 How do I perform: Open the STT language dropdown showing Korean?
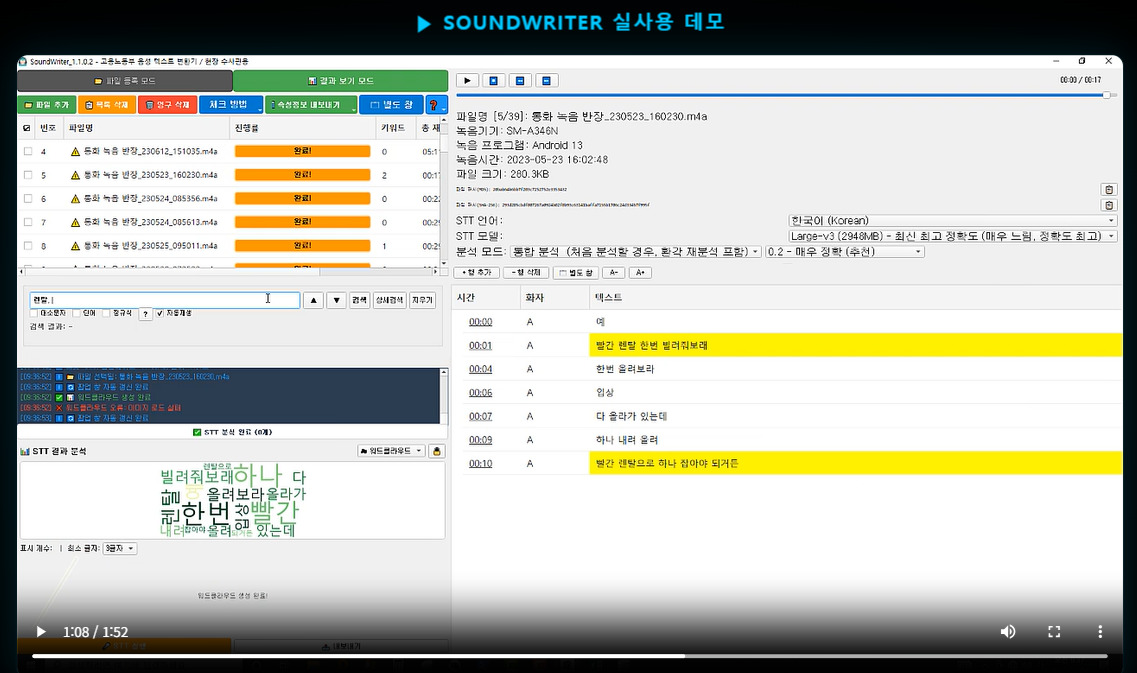pyautogui.click(x=953, y=220)
